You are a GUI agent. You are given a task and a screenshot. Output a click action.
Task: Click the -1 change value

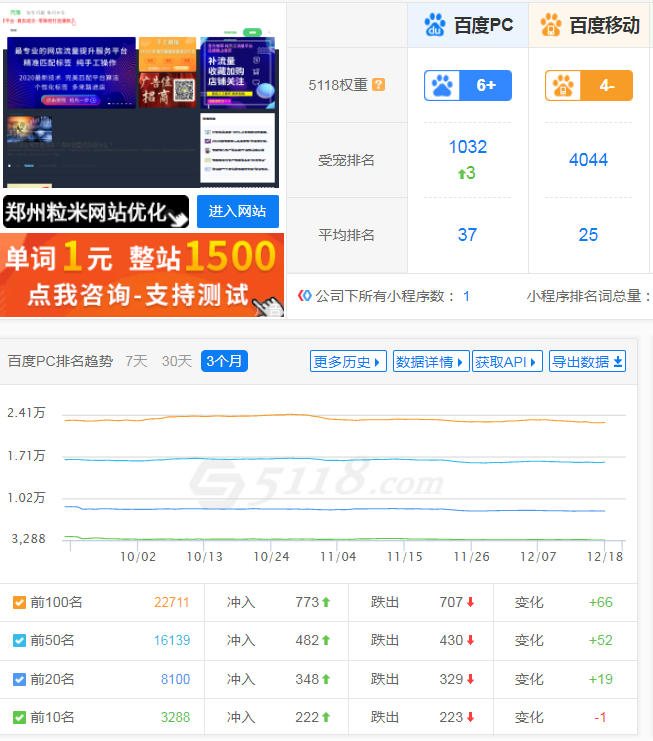pos(600,717)
